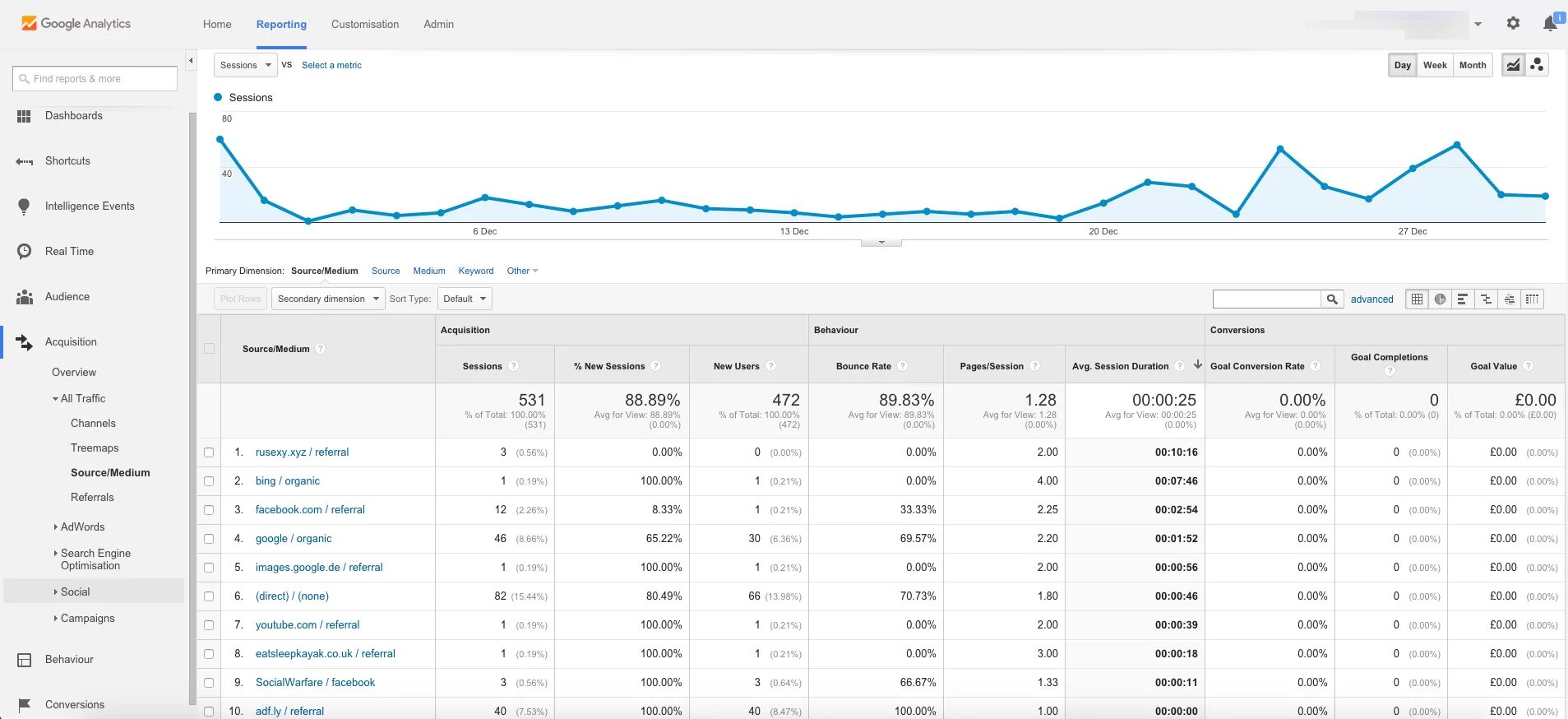The height and width of the screenshot is (719, 1568).
Task: Open the Sessions metric dropdown
Action: click(245, 65)
